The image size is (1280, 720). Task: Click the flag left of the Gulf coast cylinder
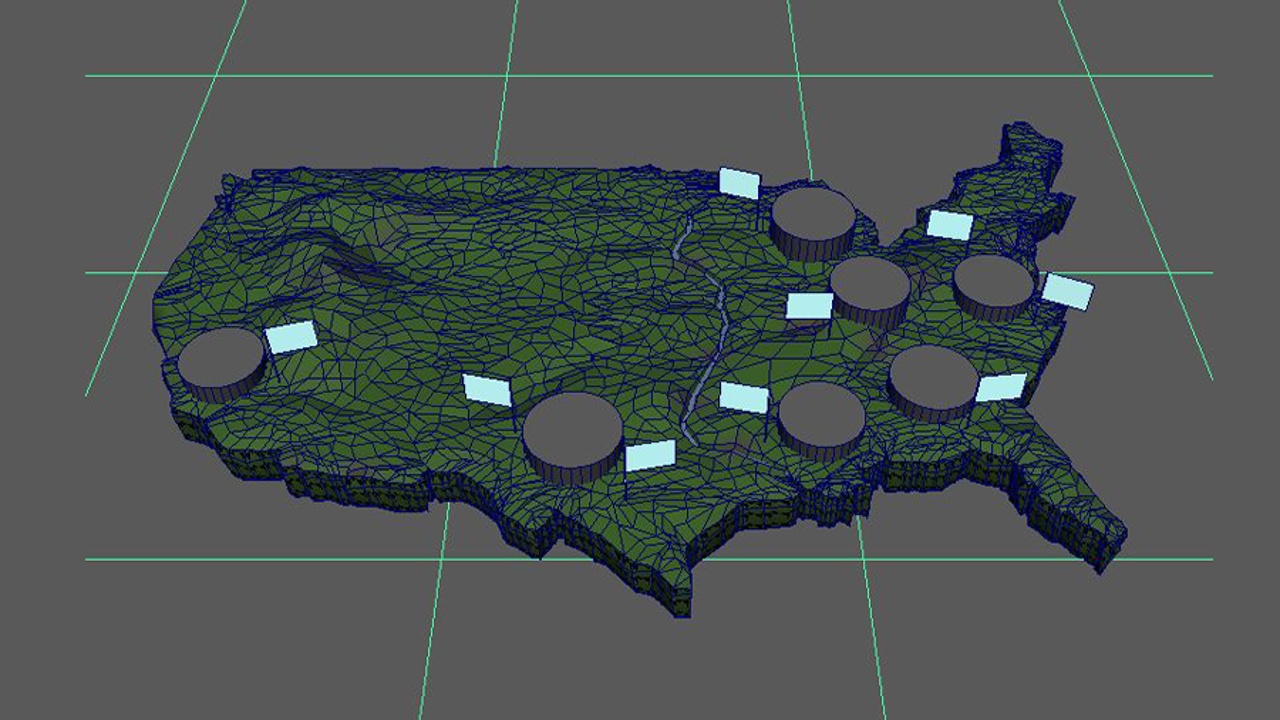tap(744, 397)
